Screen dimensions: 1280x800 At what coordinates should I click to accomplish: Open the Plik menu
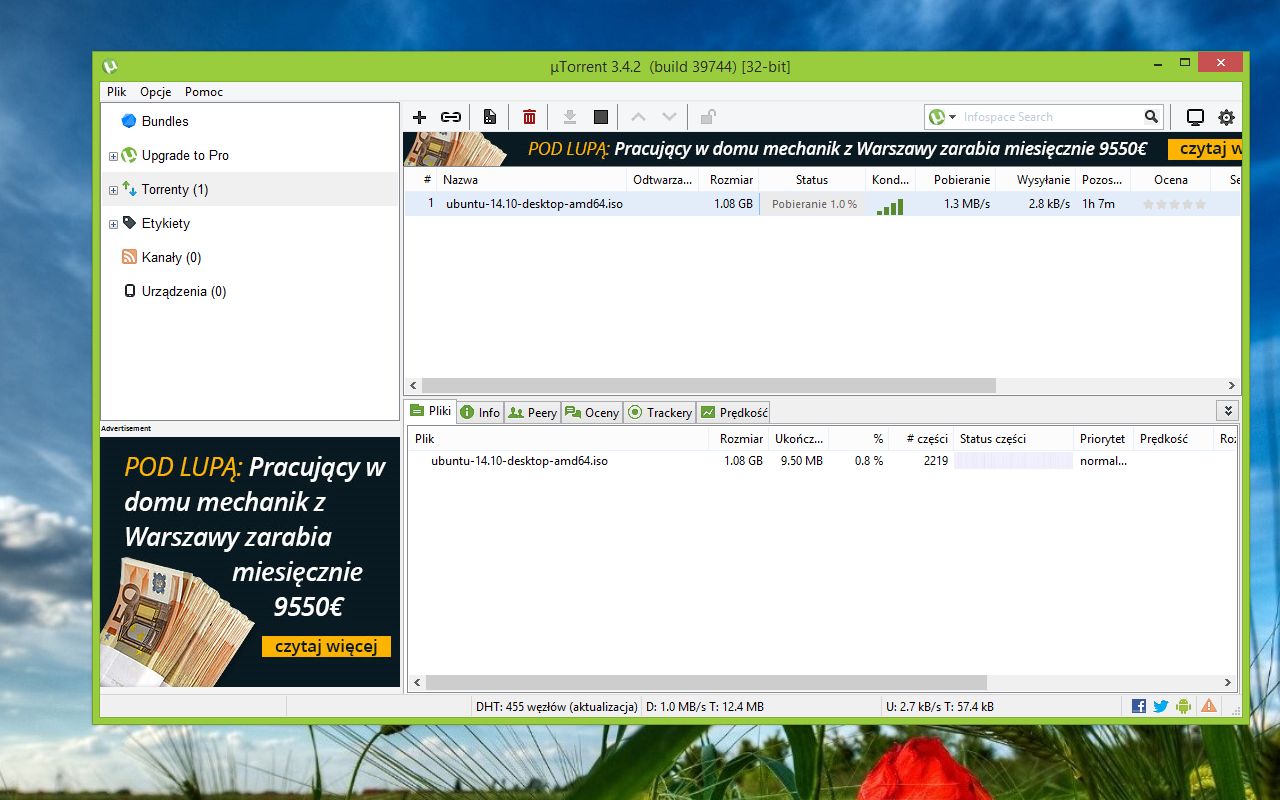[117, 91]
